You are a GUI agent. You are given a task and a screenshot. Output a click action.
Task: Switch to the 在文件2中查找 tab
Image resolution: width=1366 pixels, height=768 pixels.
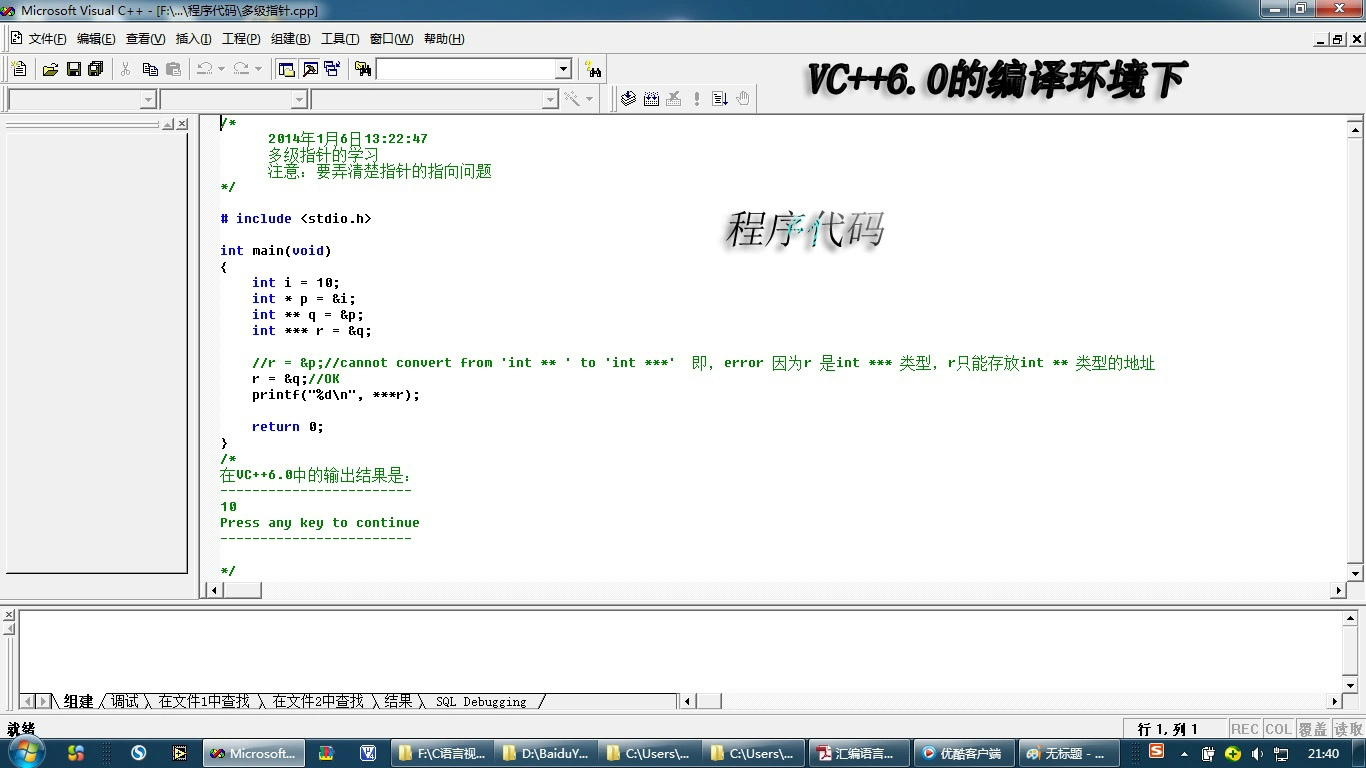click(318, 702)
